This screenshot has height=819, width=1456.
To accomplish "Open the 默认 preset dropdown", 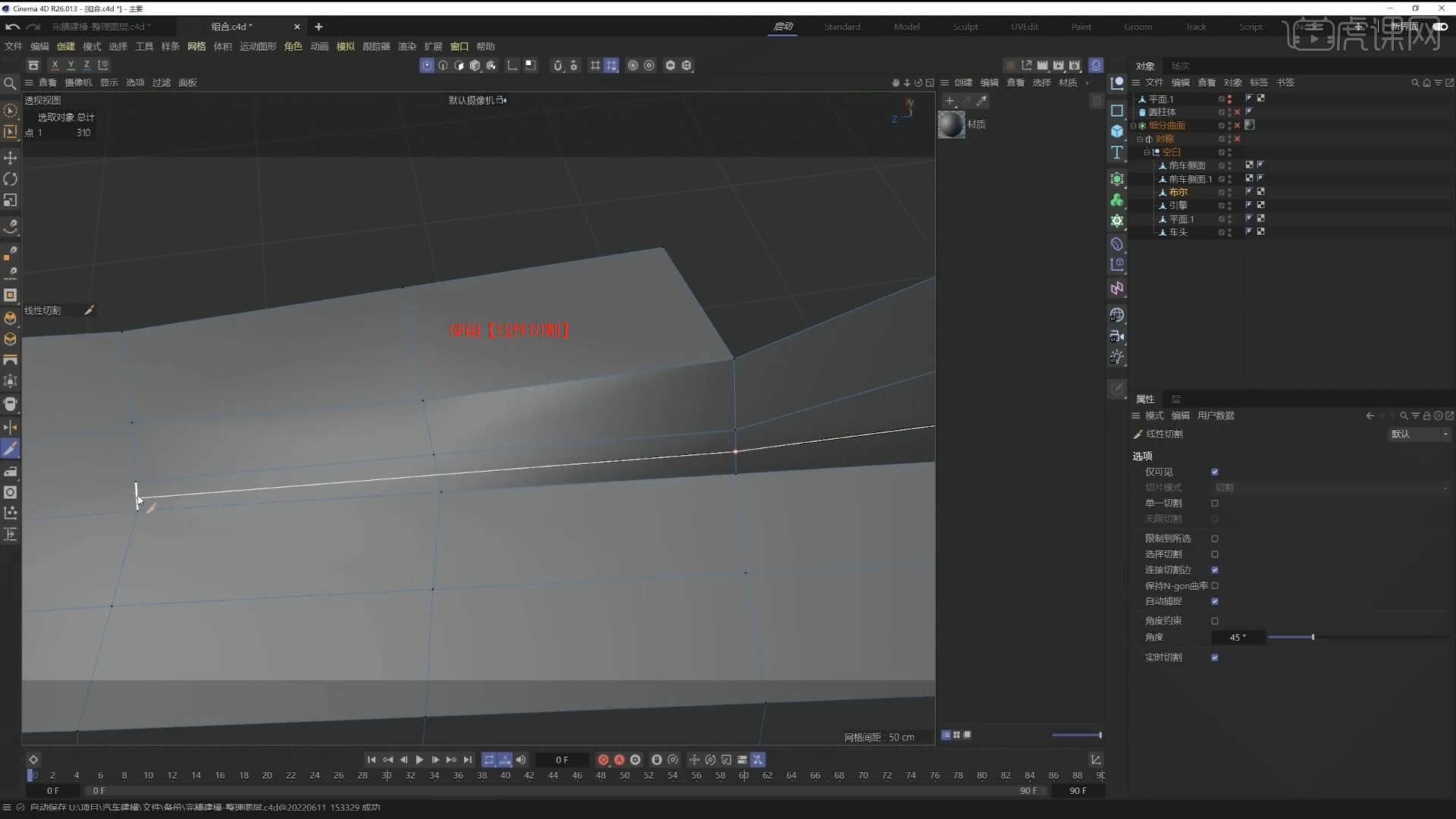I will (1419, 434).
